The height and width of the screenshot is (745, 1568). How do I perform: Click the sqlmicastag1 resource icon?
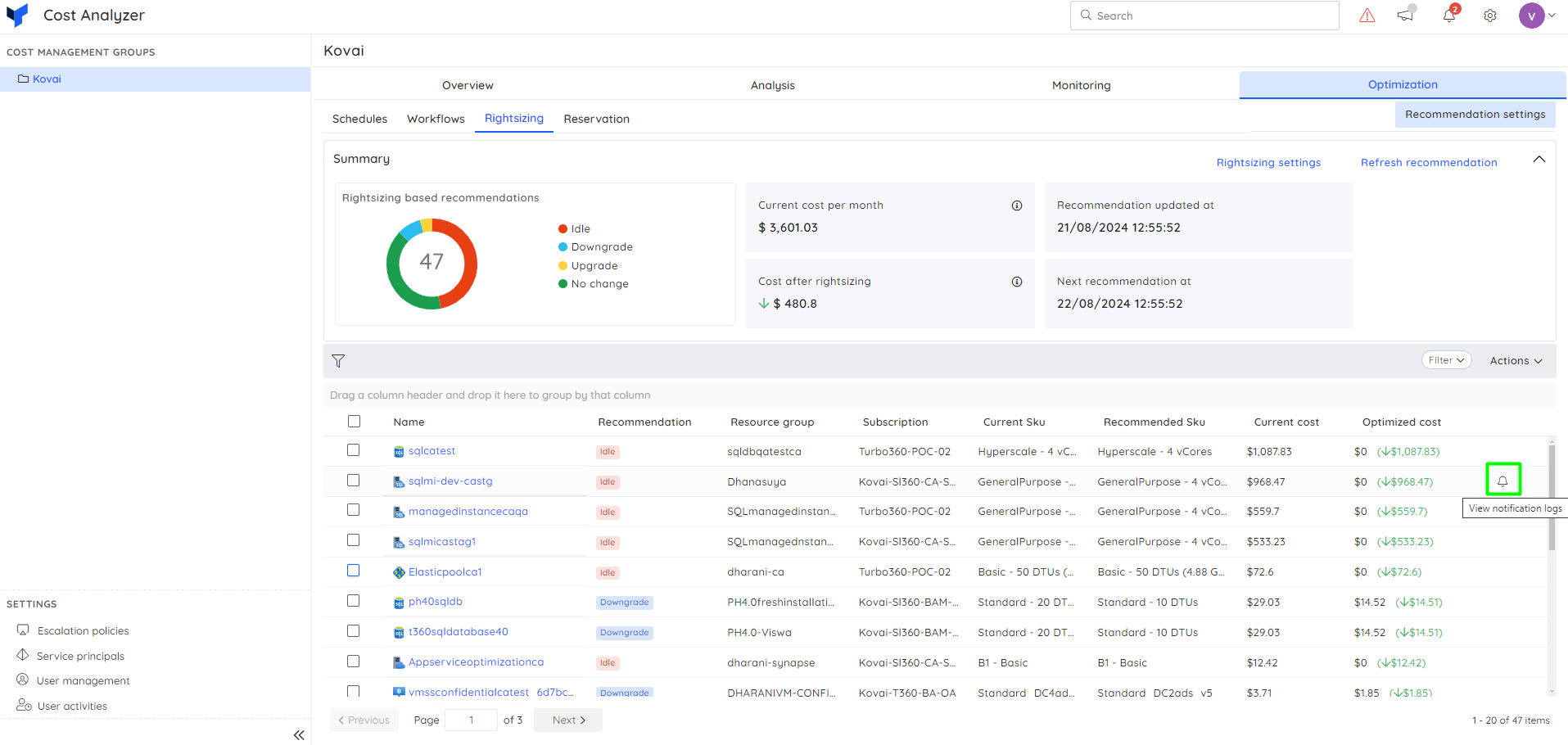coord(399,542)
